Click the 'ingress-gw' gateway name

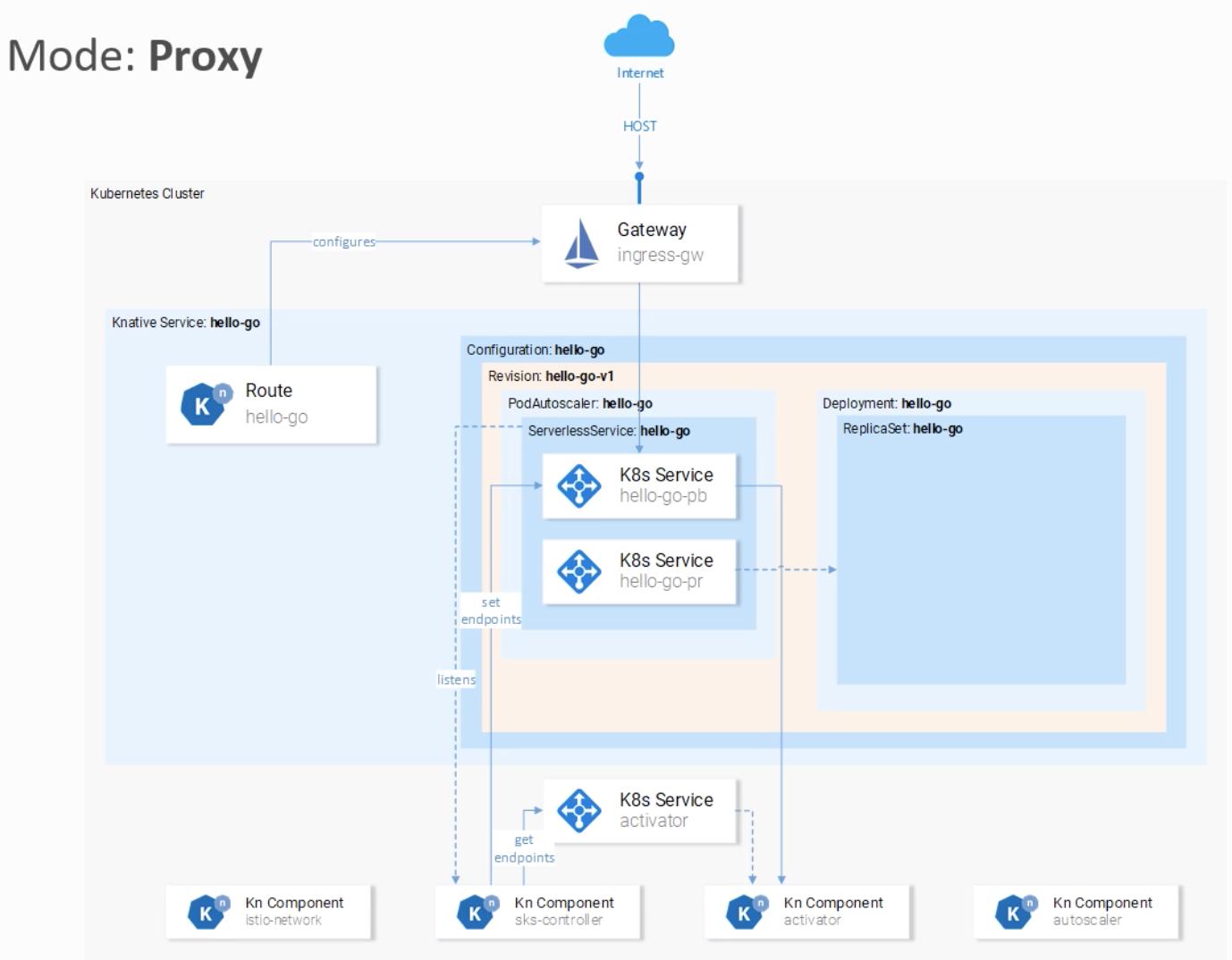(660, 255)
